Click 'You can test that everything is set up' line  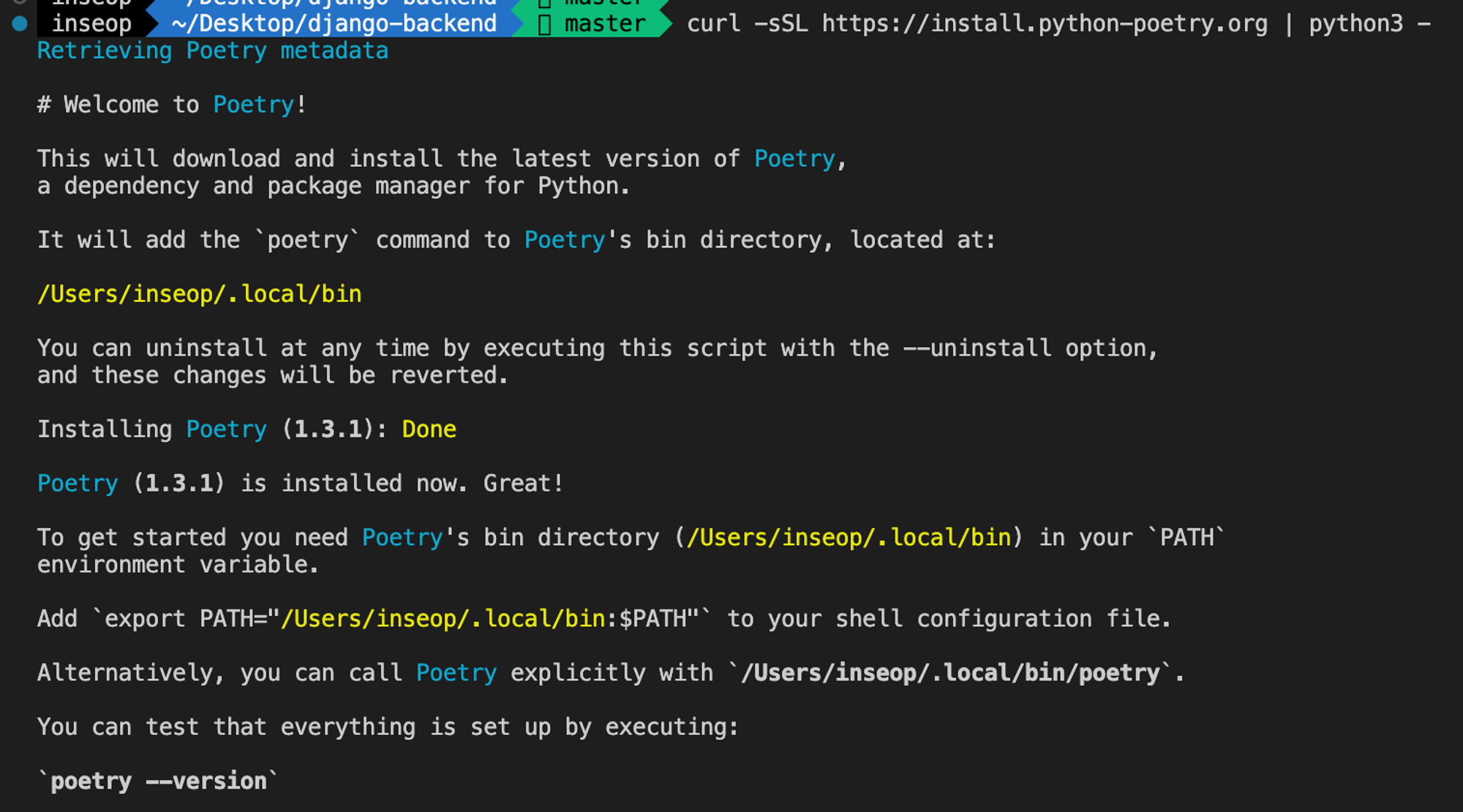pos(388,727)
